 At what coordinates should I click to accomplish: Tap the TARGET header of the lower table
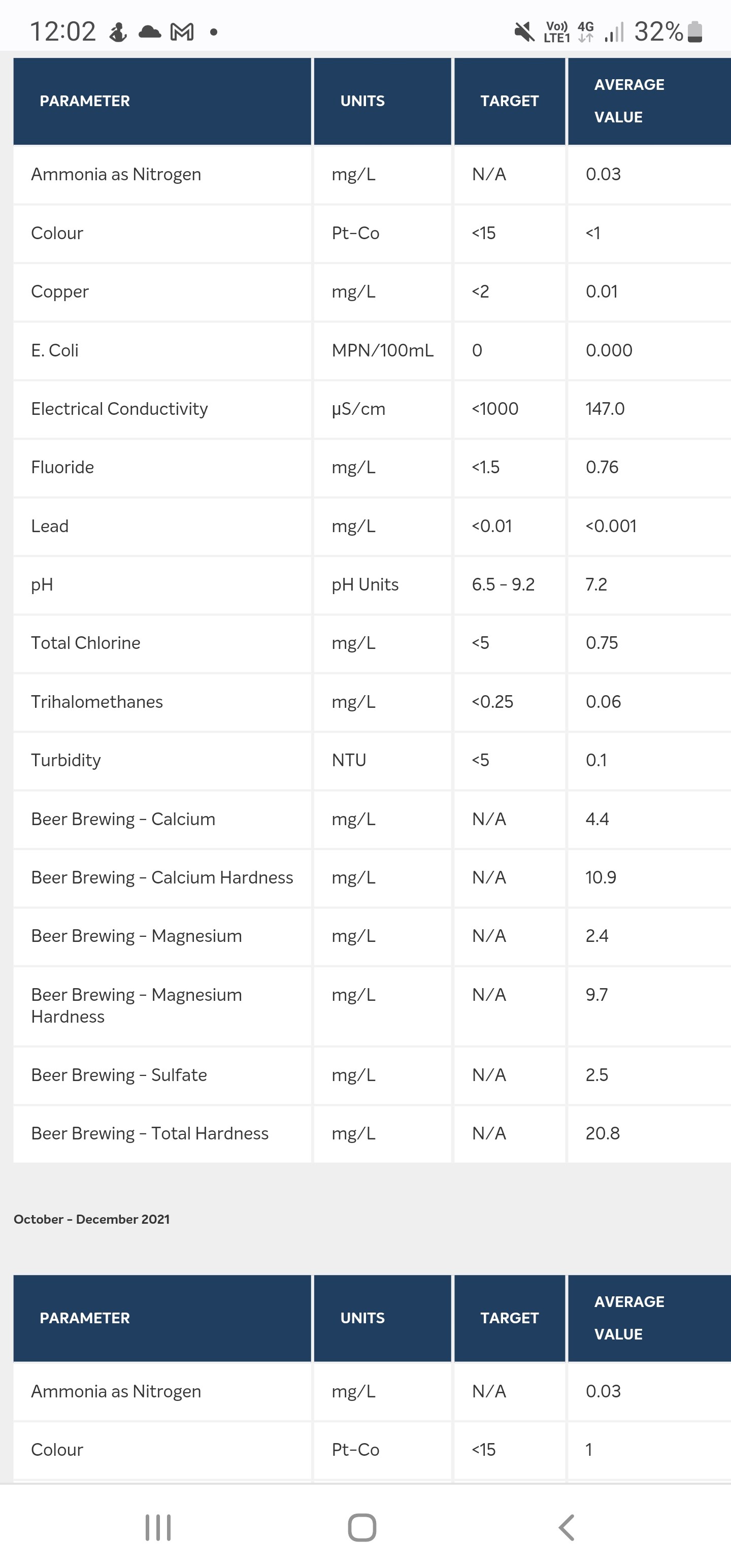pyautogui.click(x=510, y=1318)
